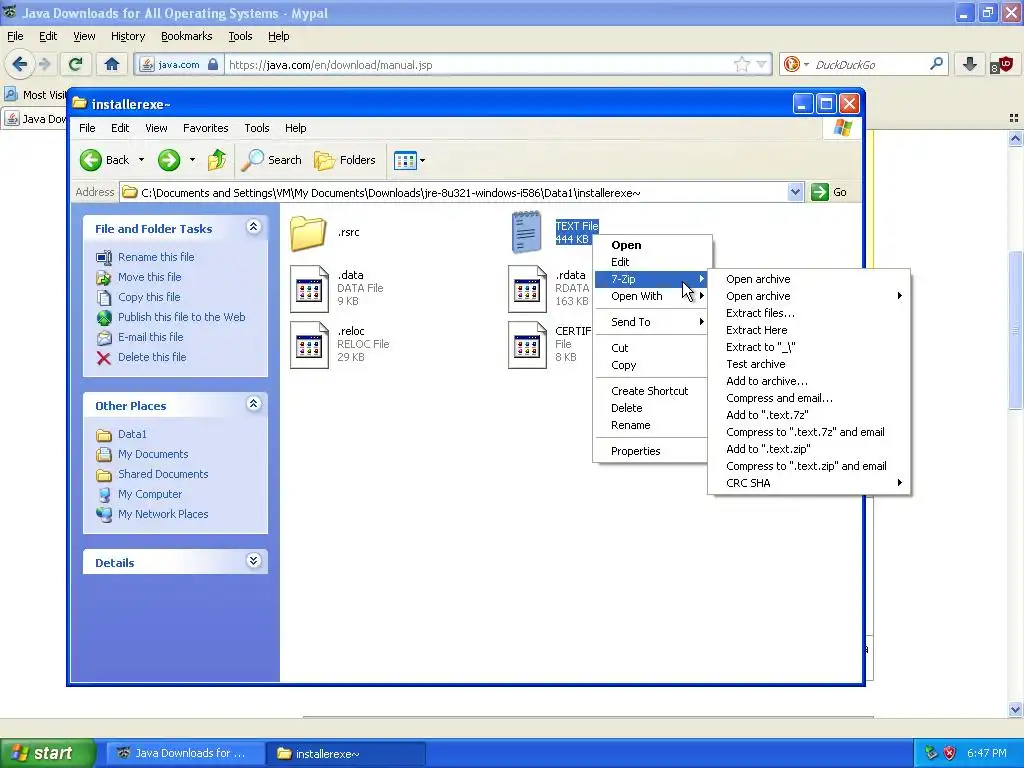Open Back button history dropdown arrow

click(141, 160)
